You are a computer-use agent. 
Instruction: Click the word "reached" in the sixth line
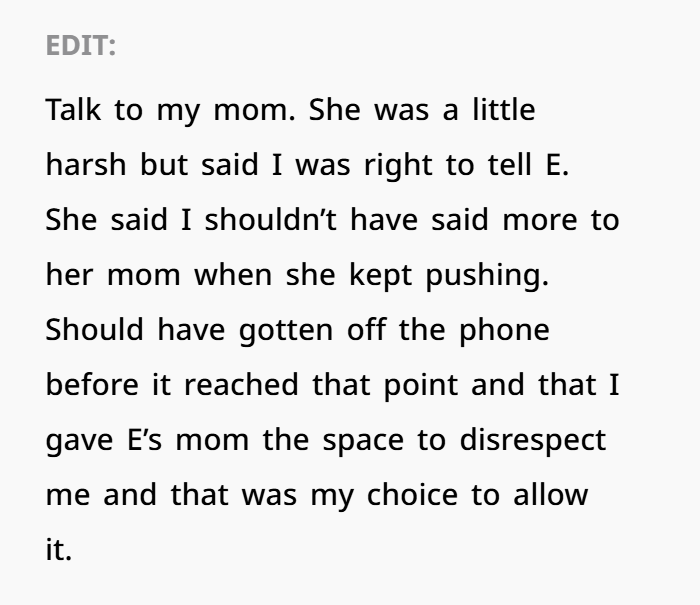tap(241, 385)
